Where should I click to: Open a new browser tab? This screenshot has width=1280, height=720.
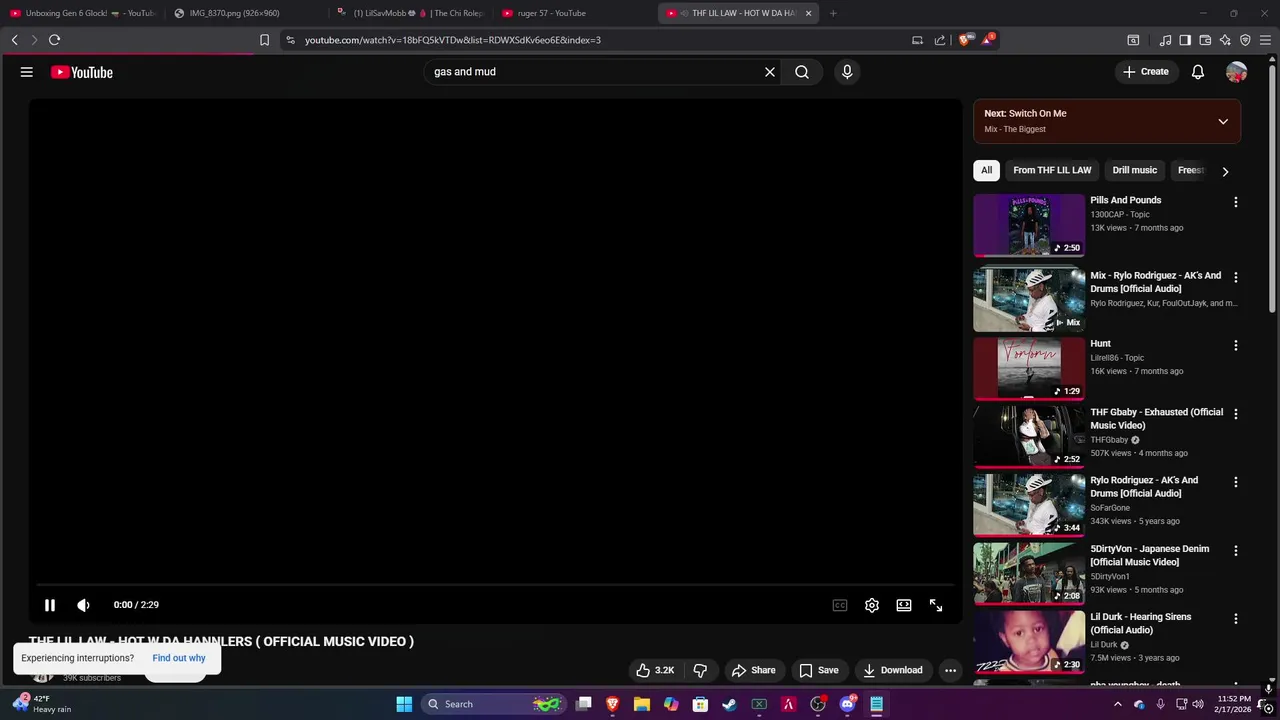click(833, 13)
